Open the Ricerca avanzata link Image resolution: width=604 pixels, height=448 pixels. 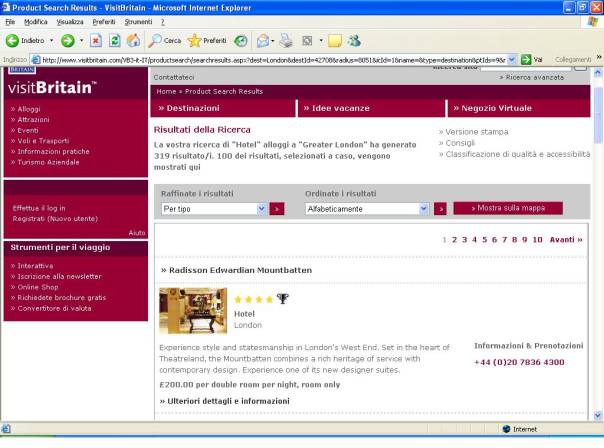pyautogui.click(x=534, y=77)
